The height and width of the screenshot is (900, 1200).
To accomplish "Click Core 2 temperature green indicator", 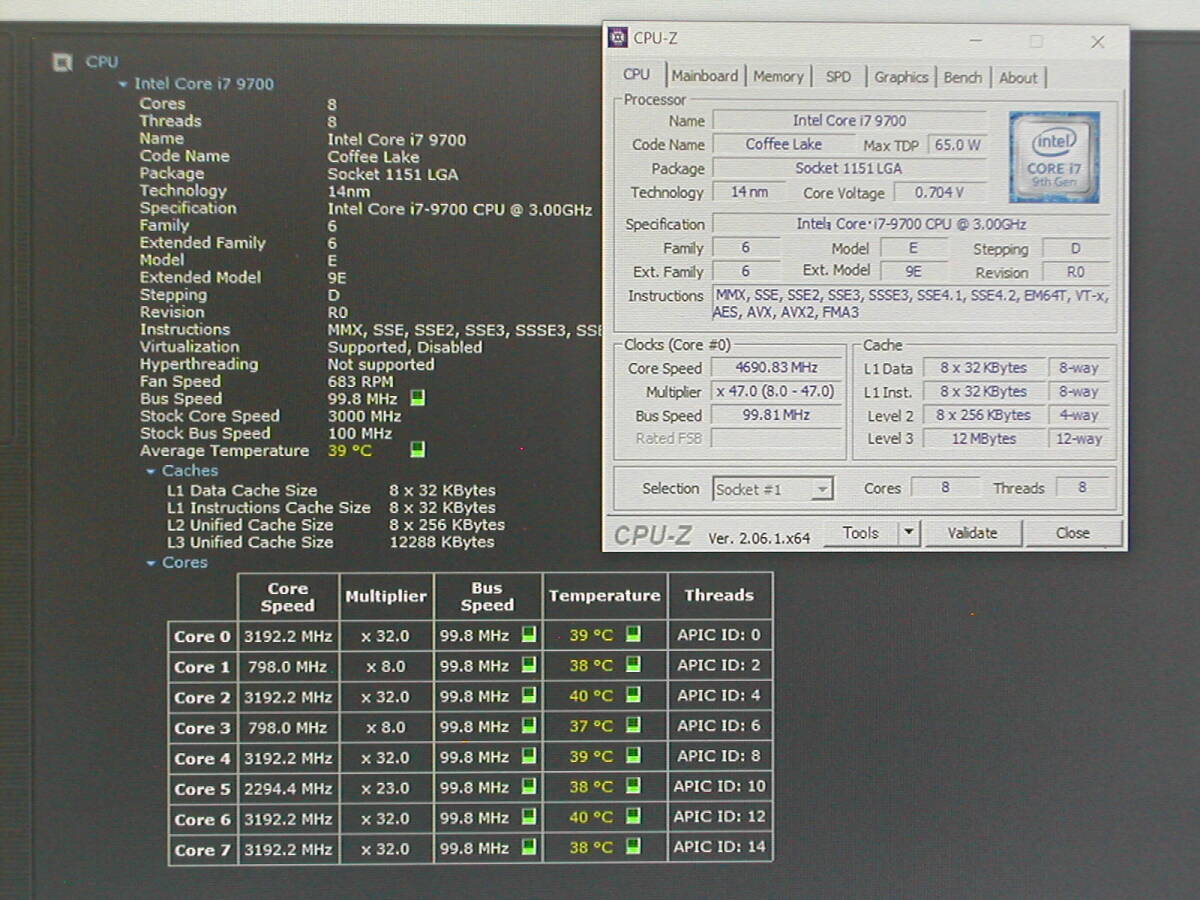I will click(633, 695).
